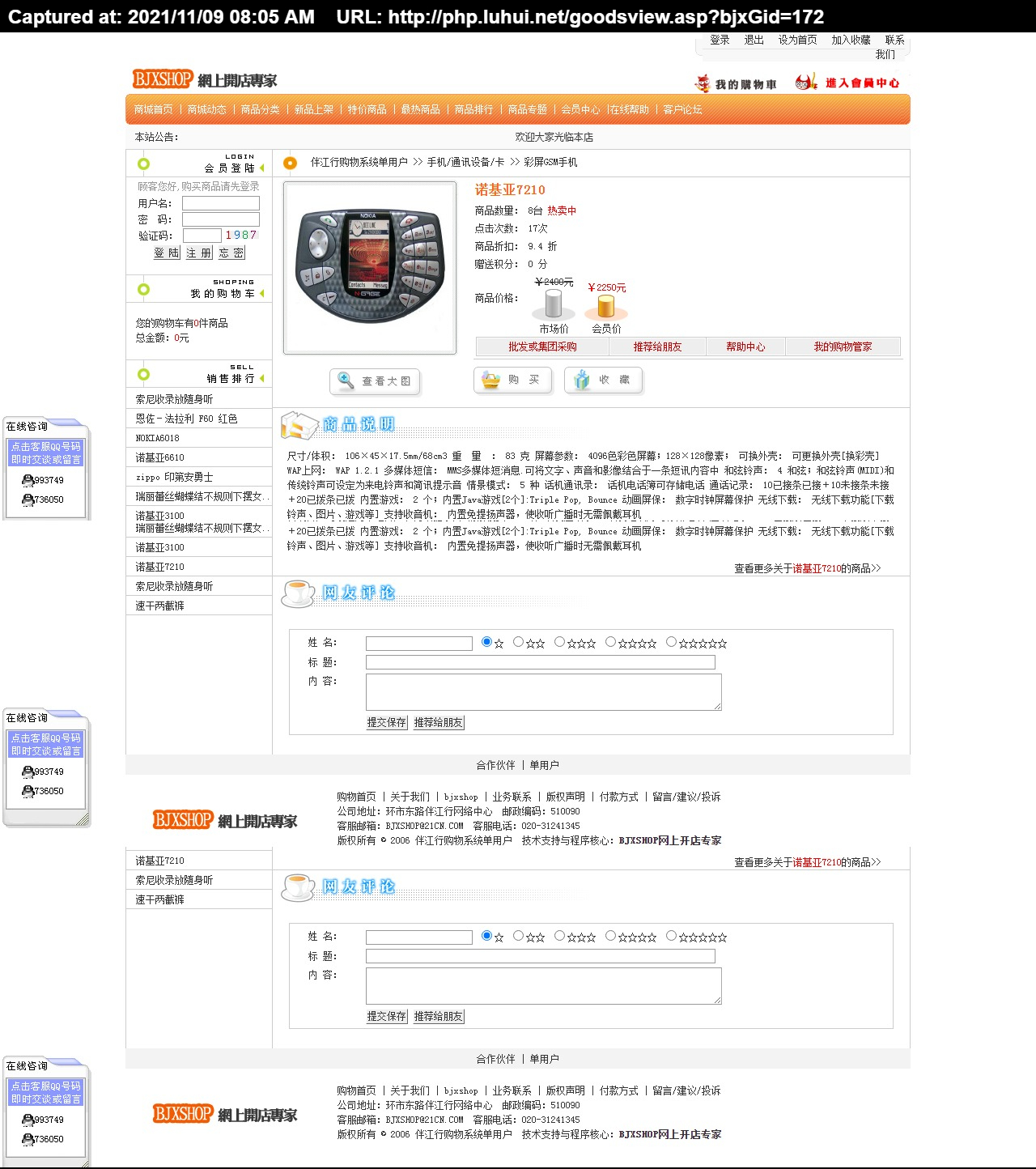Screen dimensions: 1036x1169
Task: Click the 登陆 button in member login
Action: (167, 253)
